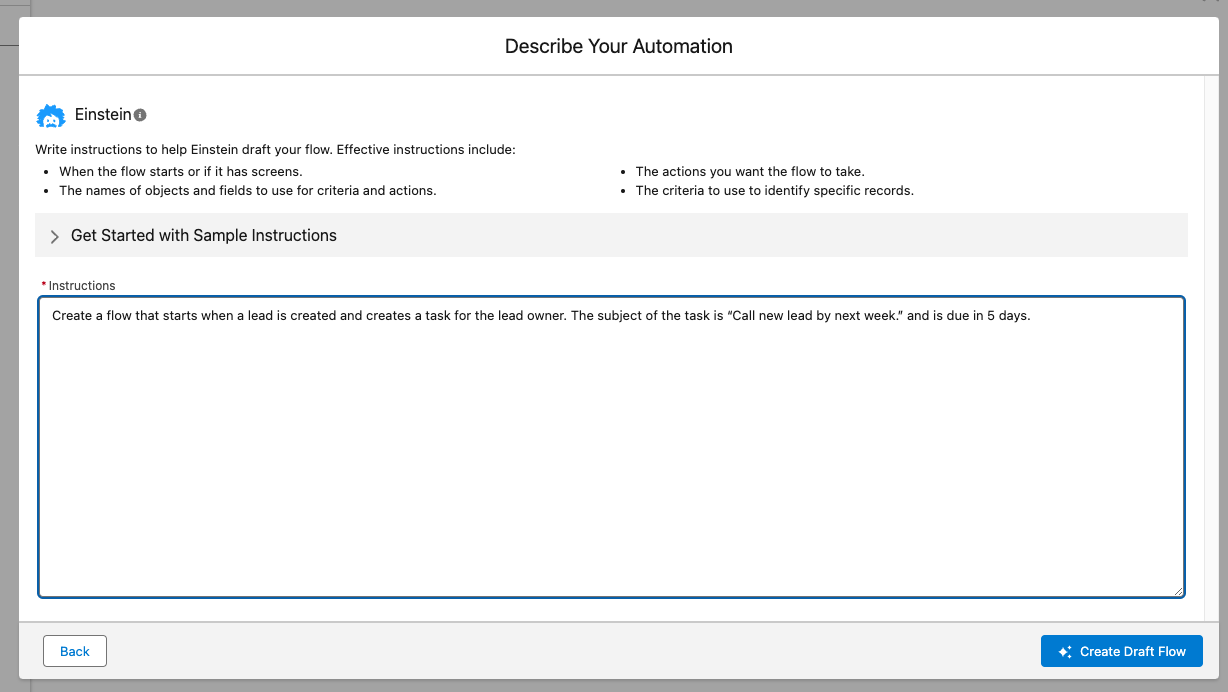The width and height of the screenshot is (1228, 692).
Task: Click the 'Instructions' field label
Action: click(82, 286)
